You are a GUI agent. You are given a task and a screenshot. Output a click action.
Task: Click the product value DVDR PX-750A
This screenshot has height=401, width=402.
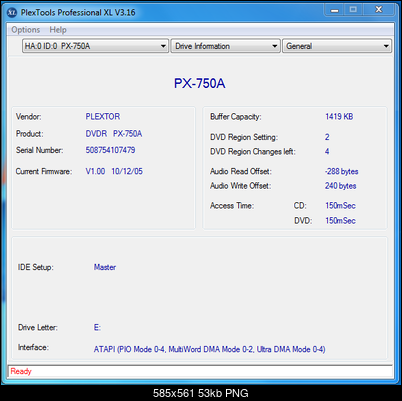click(x=114, y=134)
